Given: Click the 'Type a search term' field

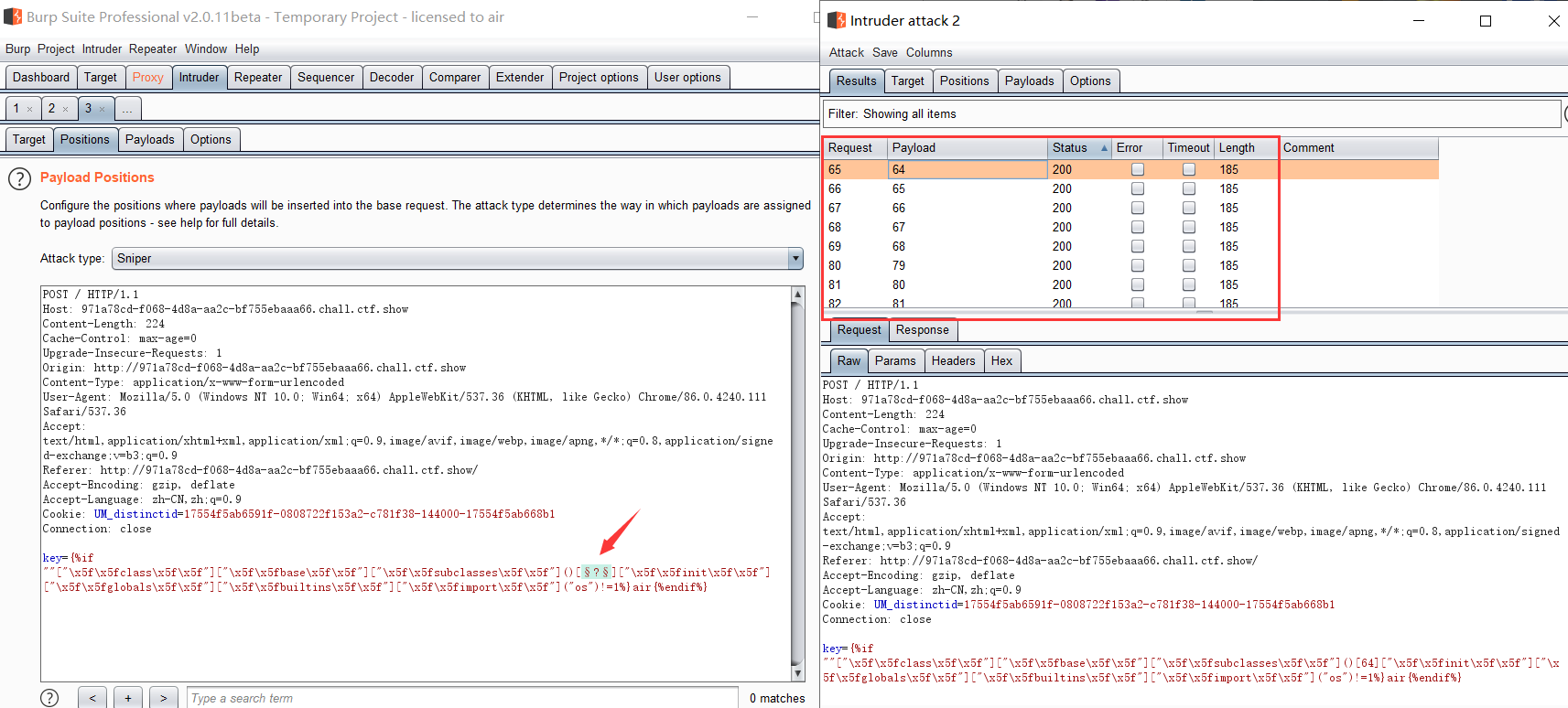Looking at the screenshot, I should [462, 698].
